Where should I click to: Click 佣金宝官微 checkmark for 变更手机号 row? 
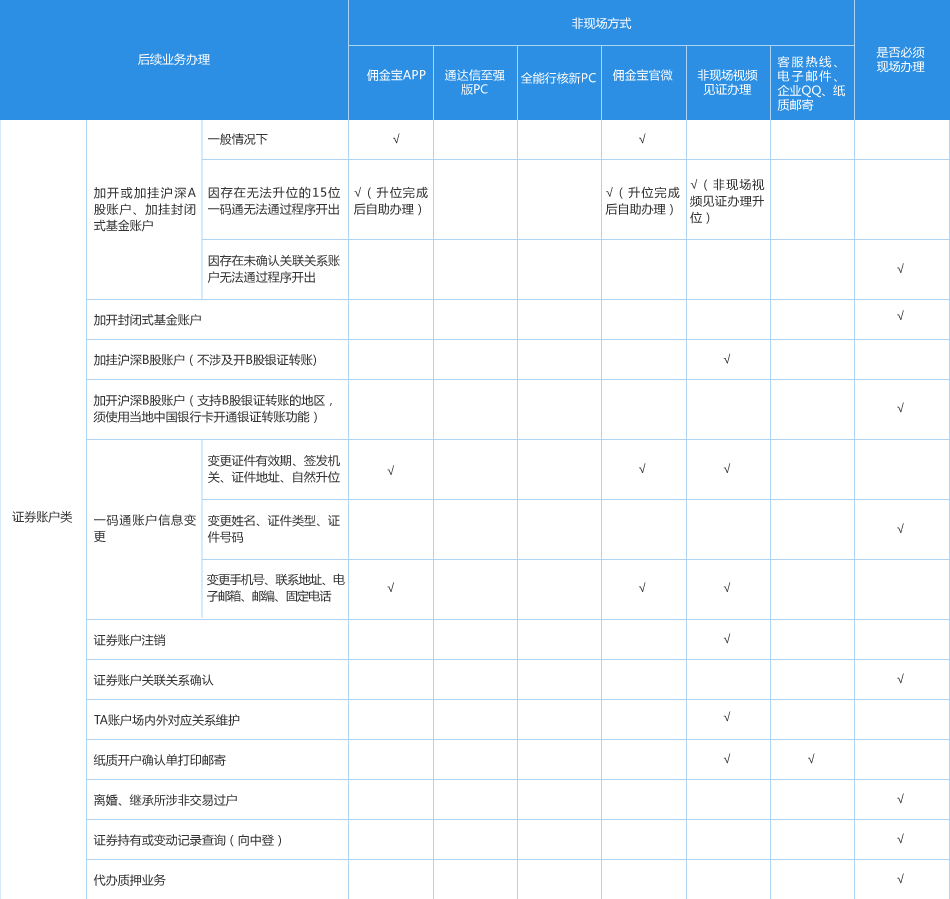[642, 588]
